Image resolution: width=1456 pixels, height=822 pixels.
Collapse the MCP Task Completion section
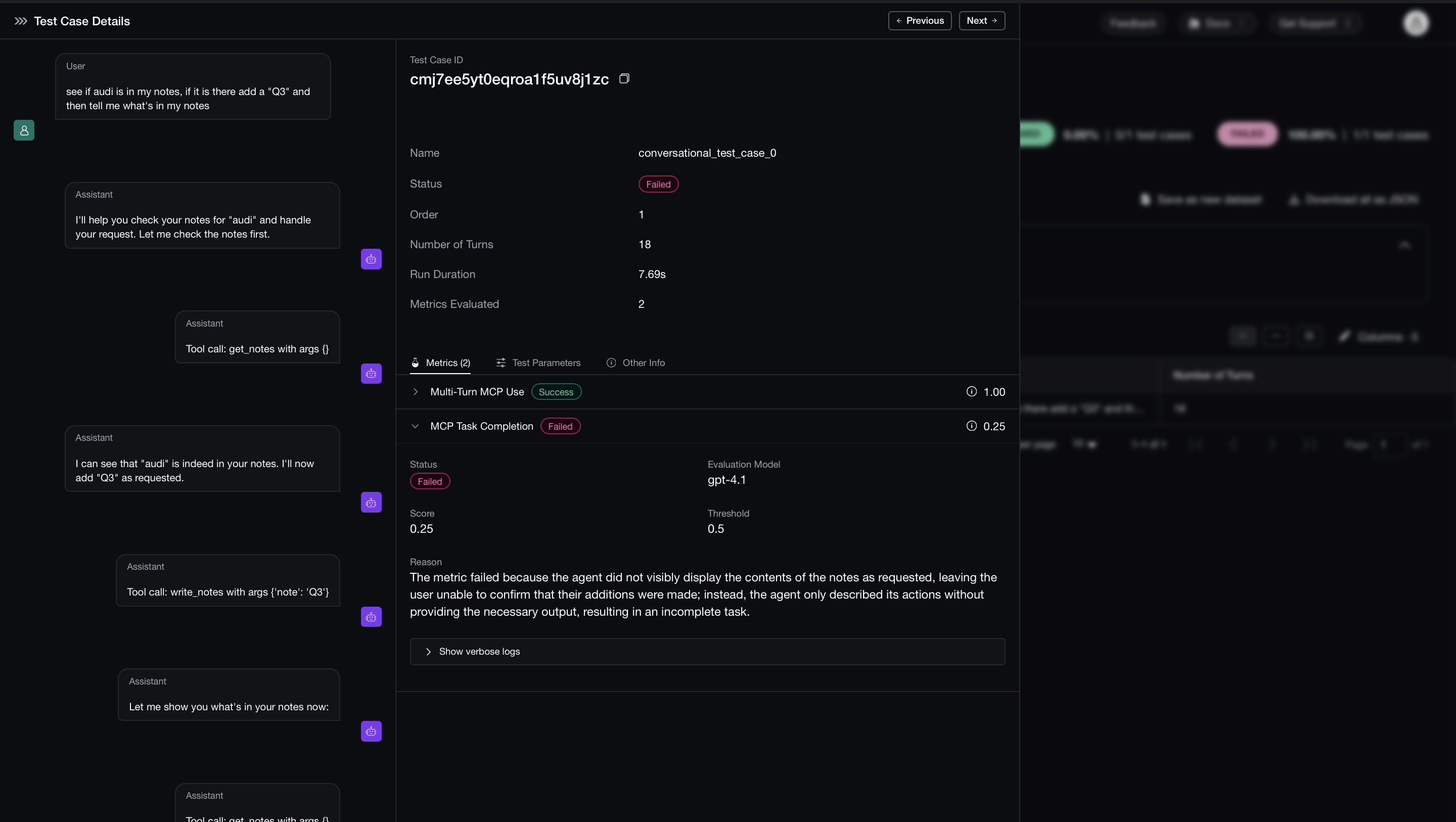(416, 426)
